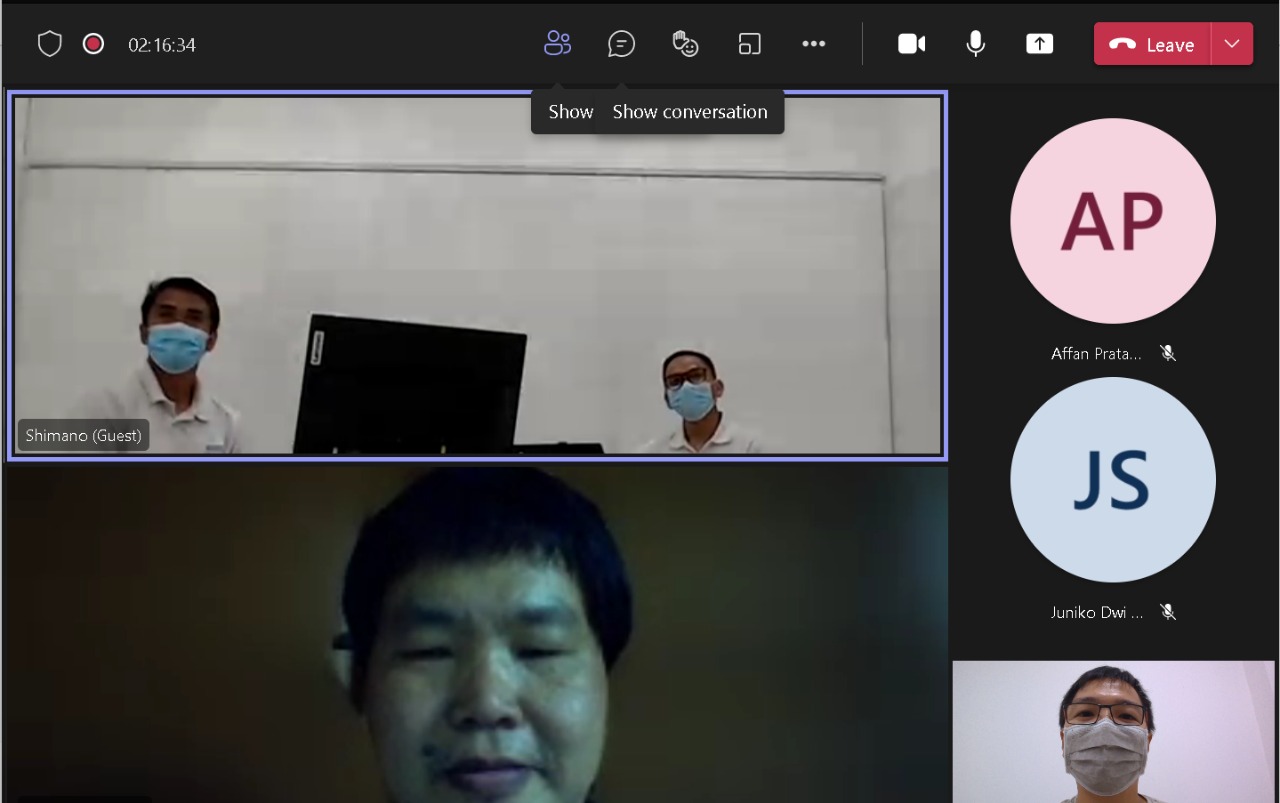Click the self-view video thumbnail
1280x803 pixels.
(1113, 731)
